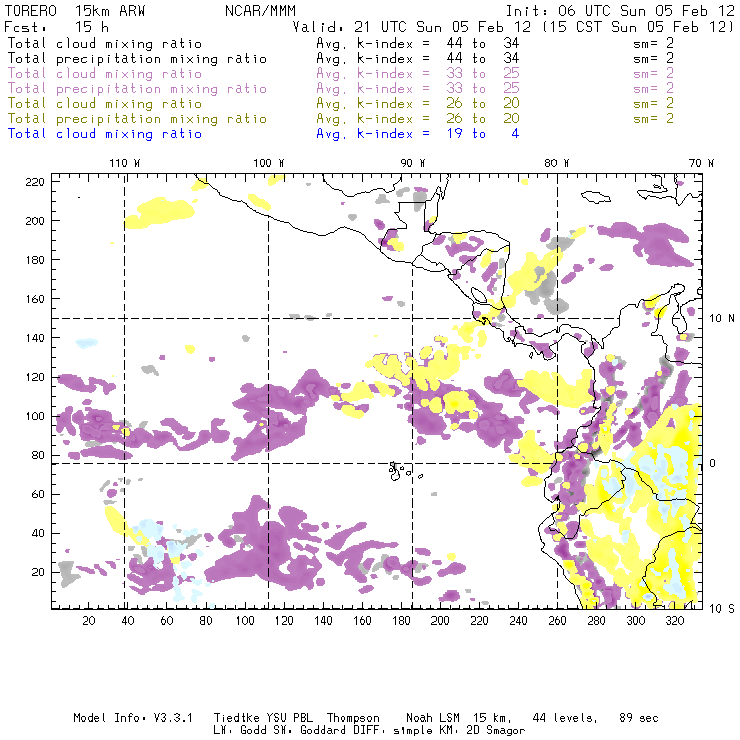Click "sm= 2" in the first black legend row

(x=654, y=43)
